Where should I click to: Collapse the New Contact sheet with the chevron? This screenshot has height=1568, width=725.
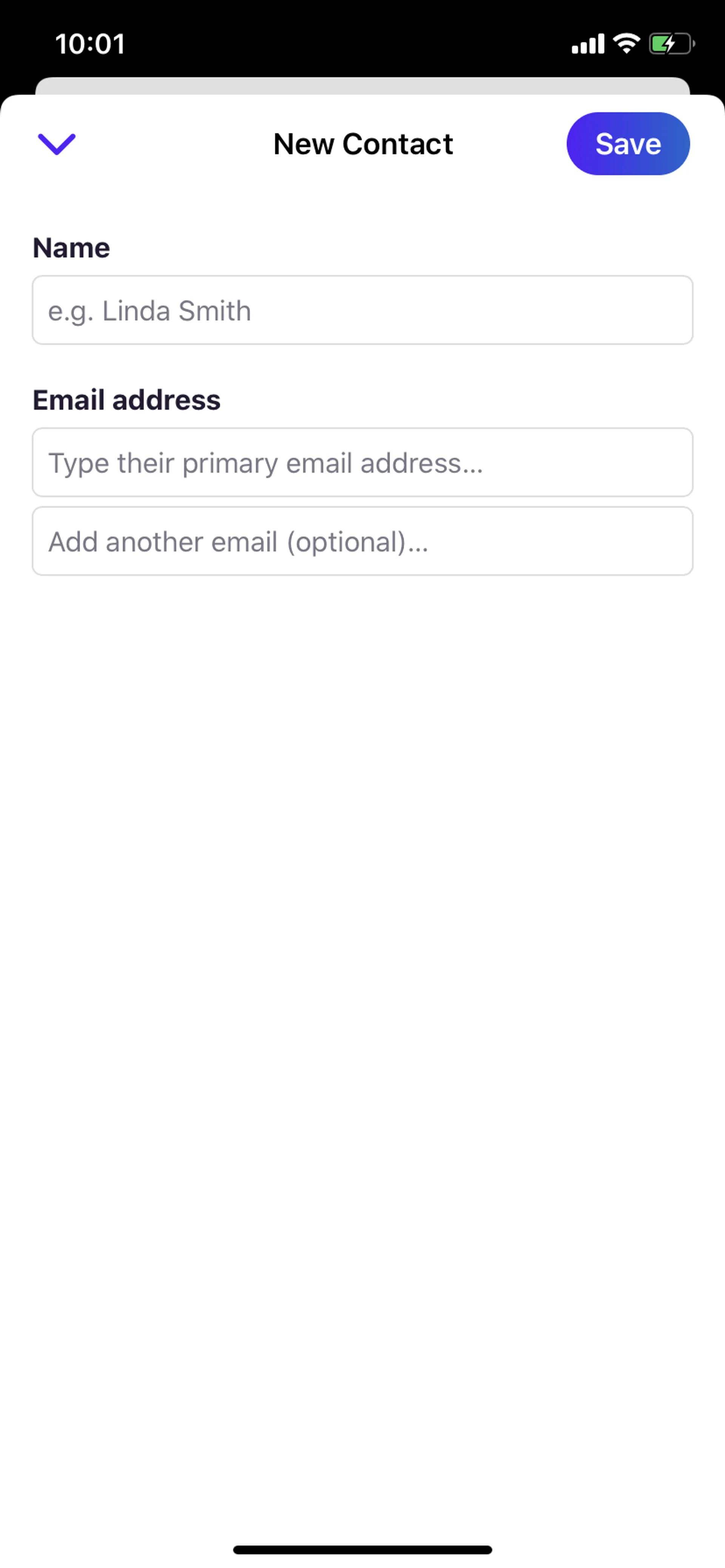(57, 144)
